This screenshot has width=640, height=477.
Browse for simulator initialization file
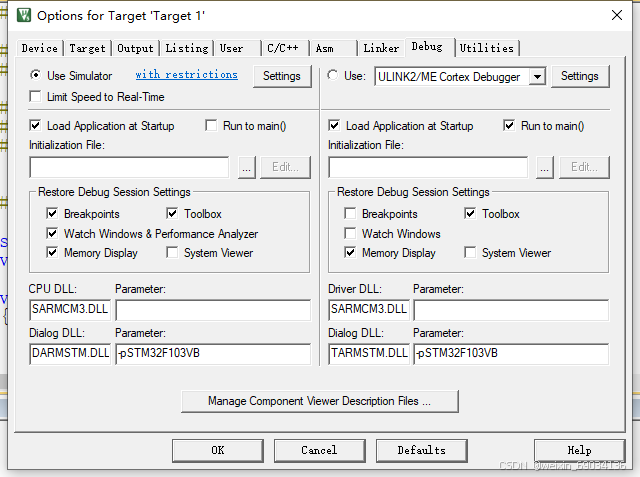click(x=247, y=167)
